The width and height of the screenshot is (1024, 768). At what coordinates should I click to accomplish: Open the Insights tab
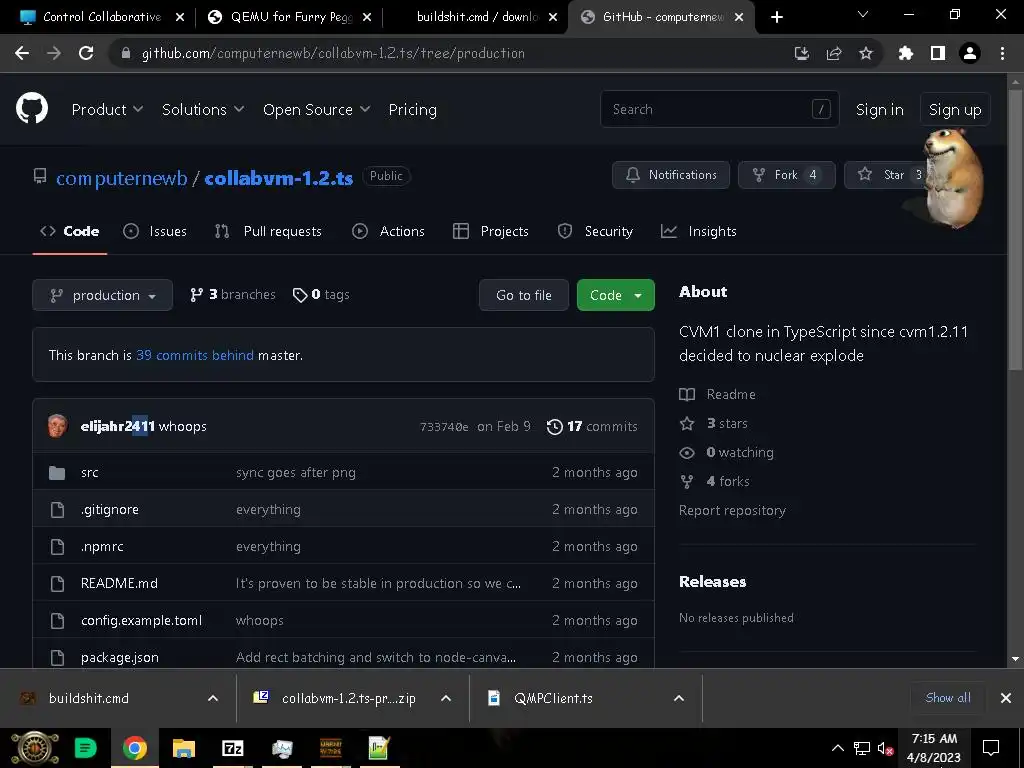point(699,231)
